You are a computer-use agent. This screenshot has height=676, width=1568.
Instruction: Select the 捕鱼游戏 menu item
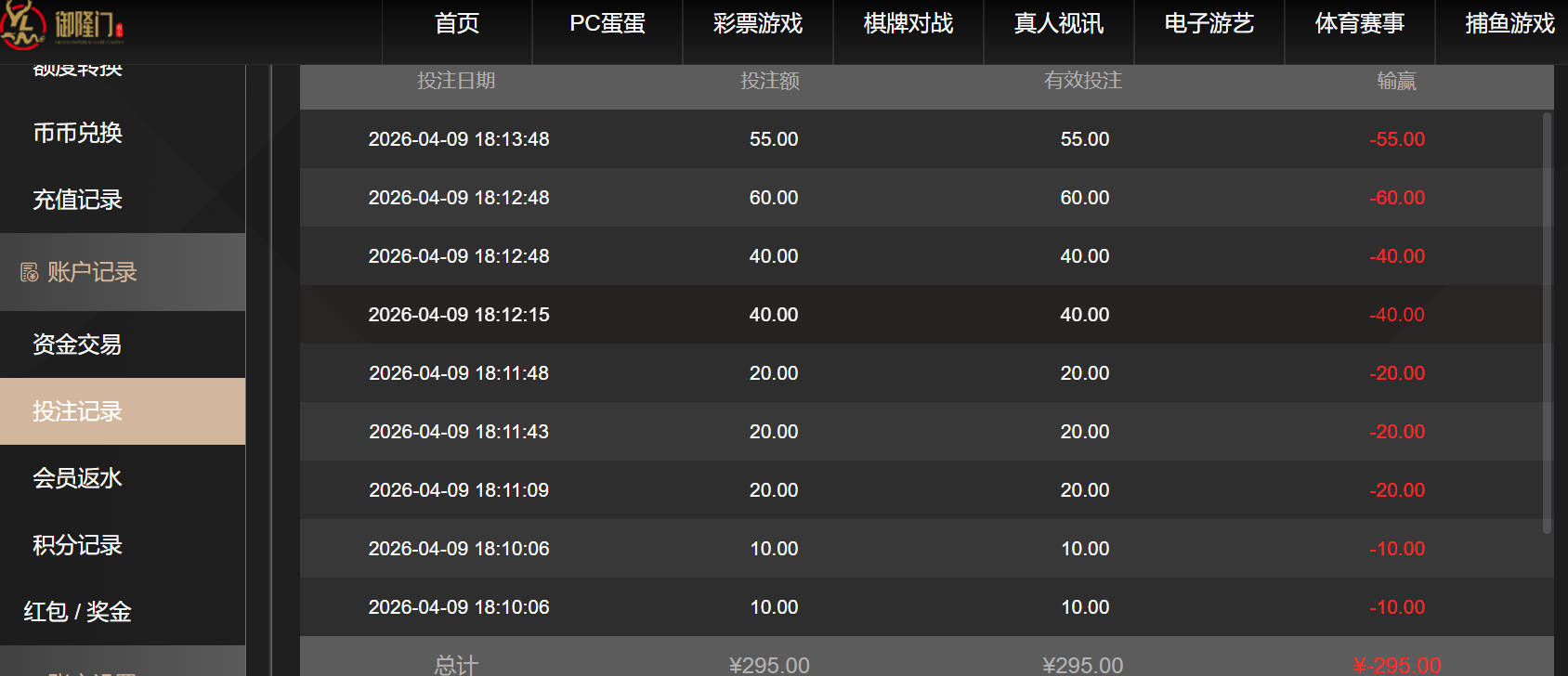(1509, 24)
